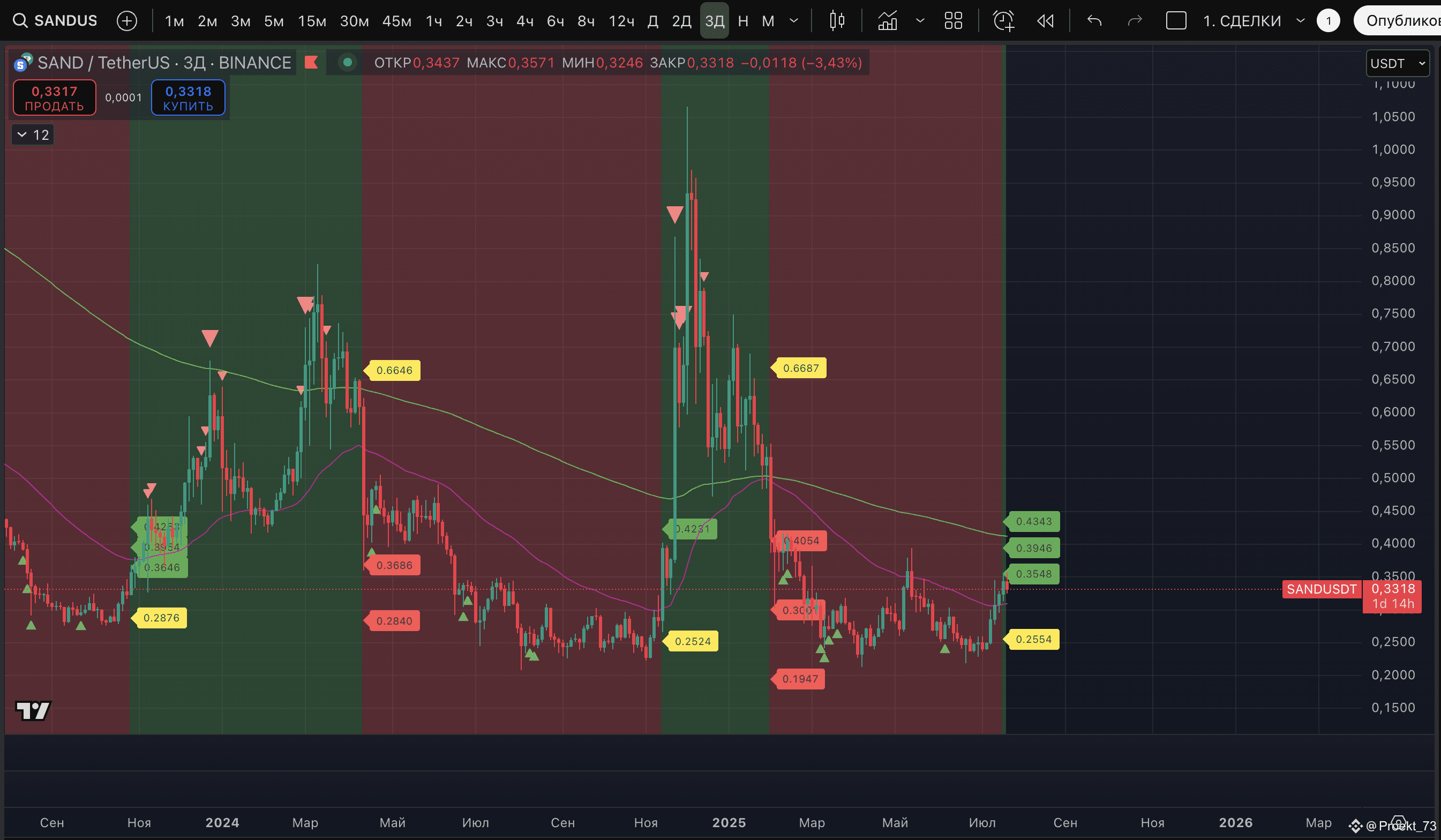Open the '1. СДЕЛКИ' layout name
1441x840 pixels.
1242,21
